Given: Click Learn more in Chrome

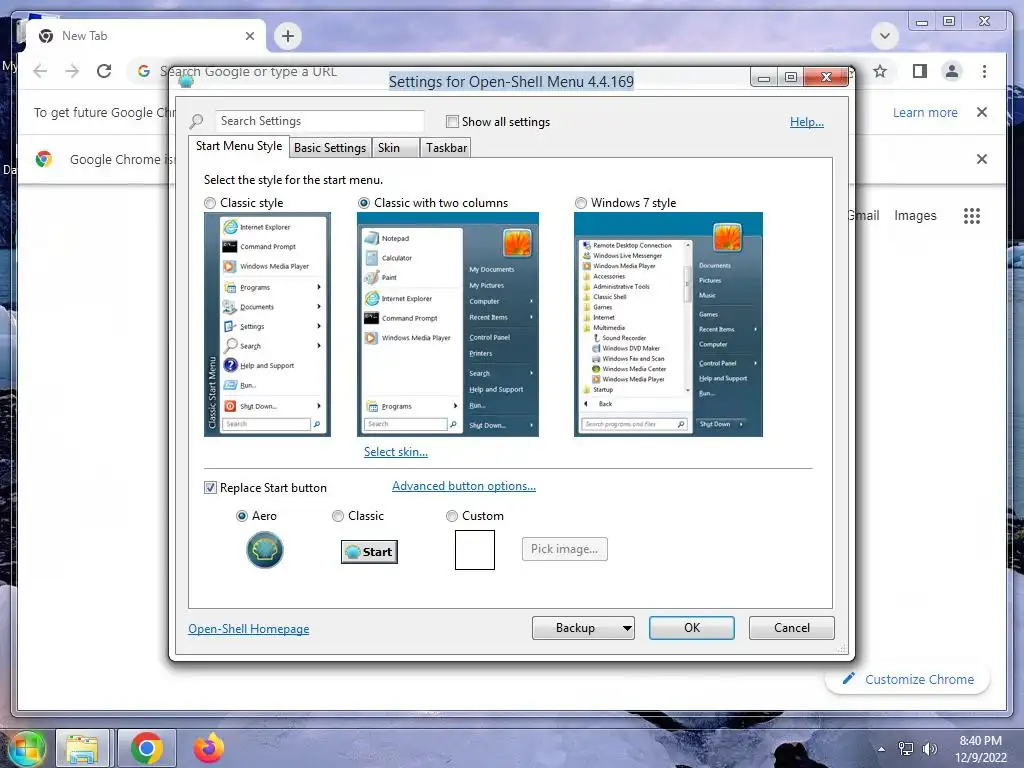Looking at the screenshot, I should (x=925, y=112).
